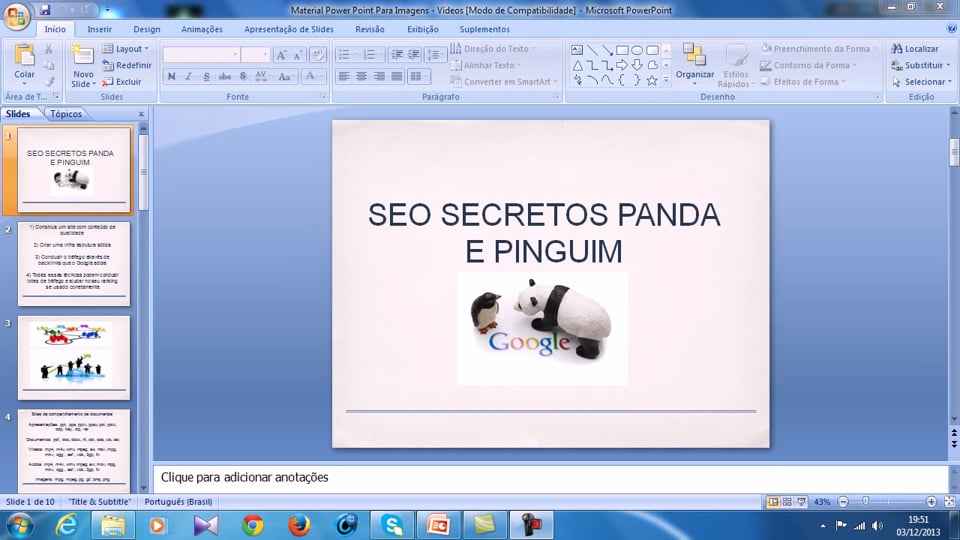Open PowerPoint help question mark
The height and width of the screenshot is (540, 960).
[951, 28]
